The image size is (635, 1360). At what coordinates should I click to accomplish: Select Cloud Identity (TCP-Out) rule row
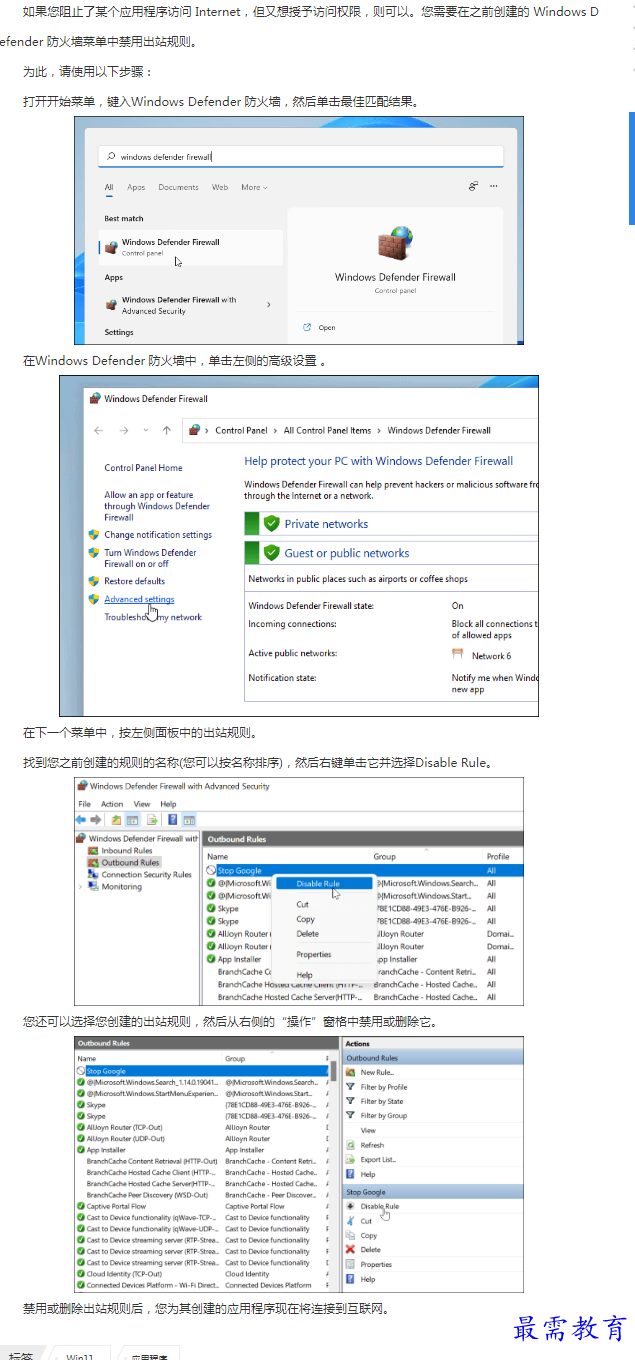tap(203, 1274)
